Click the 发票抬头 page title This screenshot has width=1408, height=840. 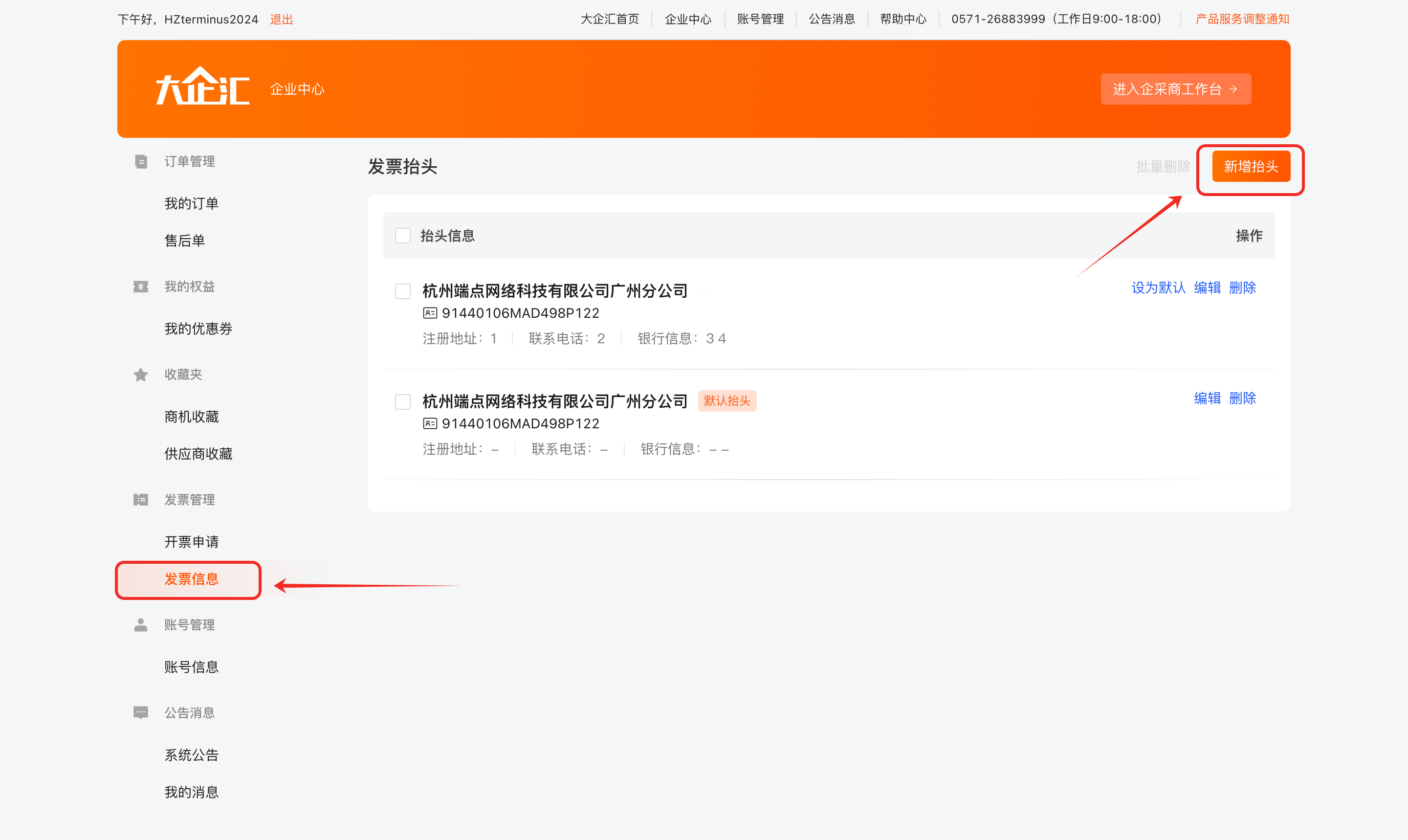coord(402,166)
